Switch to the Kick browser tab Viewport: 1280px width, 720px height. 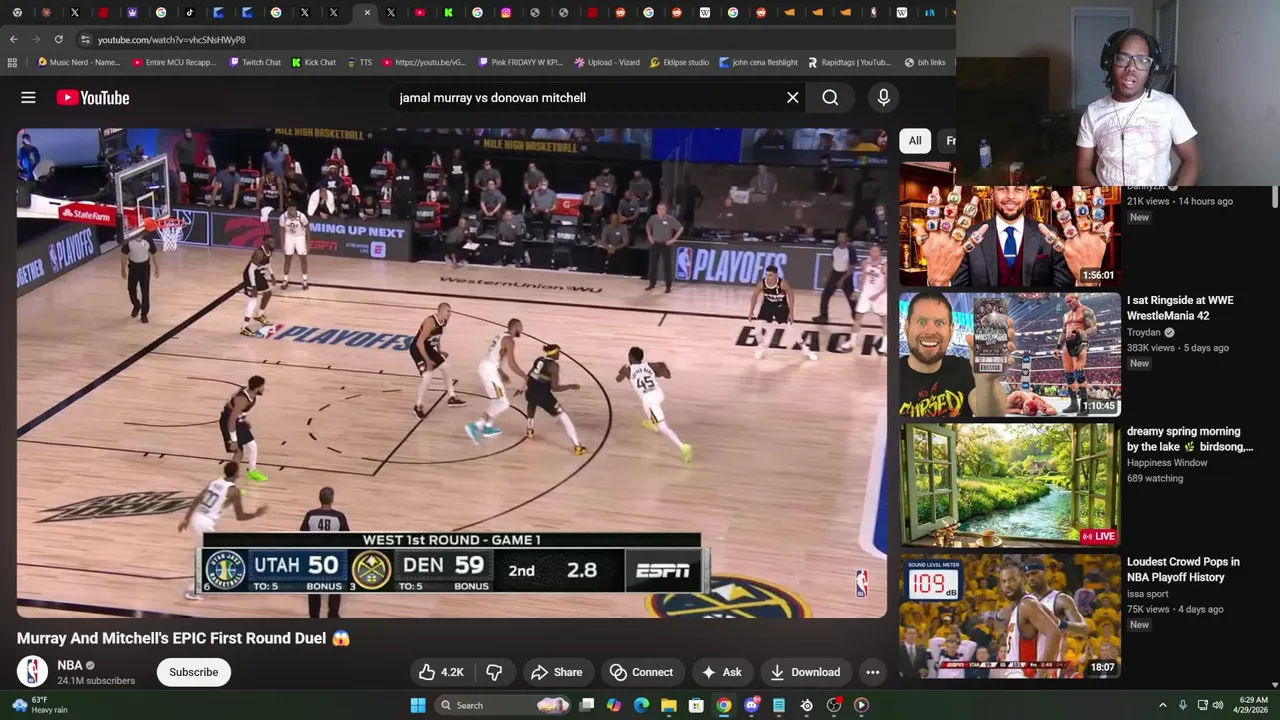tap(448, 13)
